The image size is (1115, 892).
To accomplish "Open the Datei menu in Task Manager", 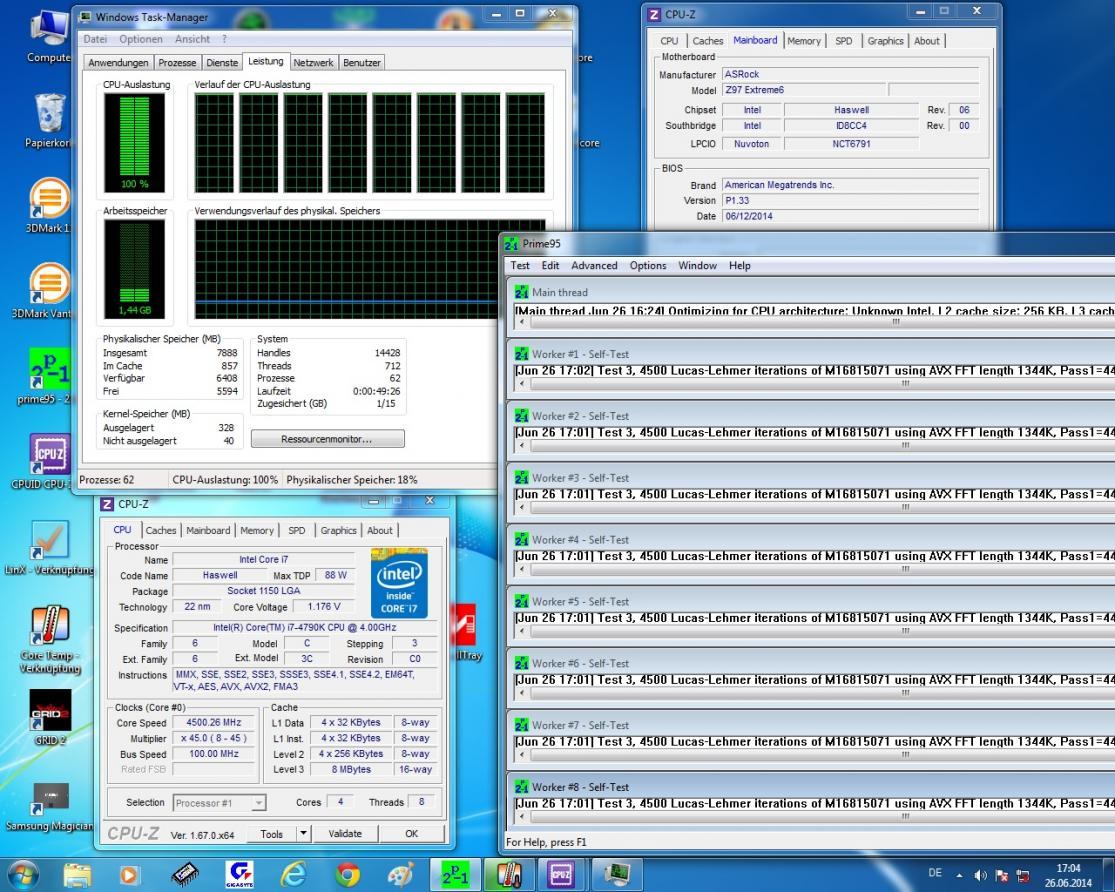I will point(95,39).
